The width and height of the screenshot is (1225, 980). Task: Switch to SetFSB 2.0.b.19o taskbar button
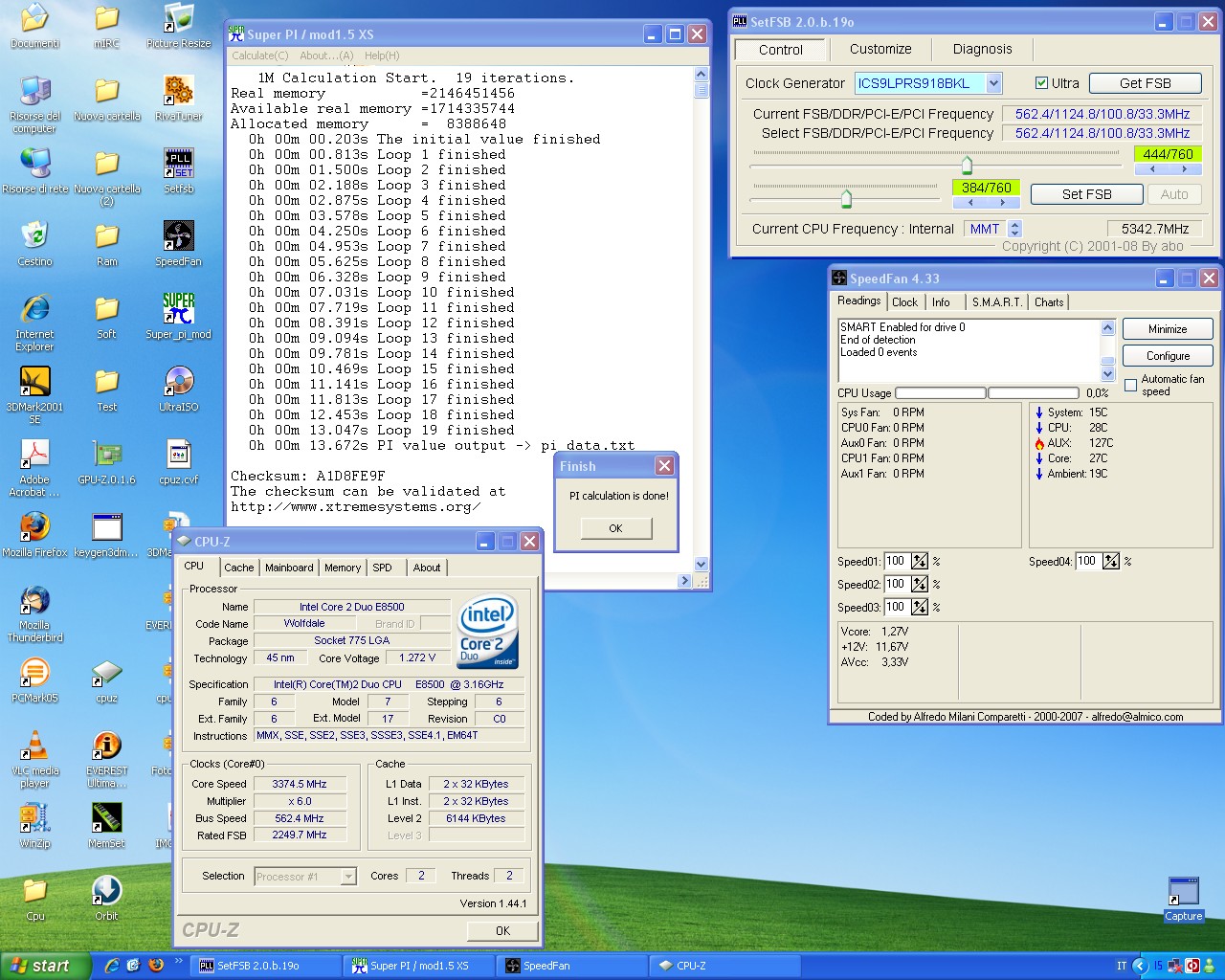pos(266,966)
